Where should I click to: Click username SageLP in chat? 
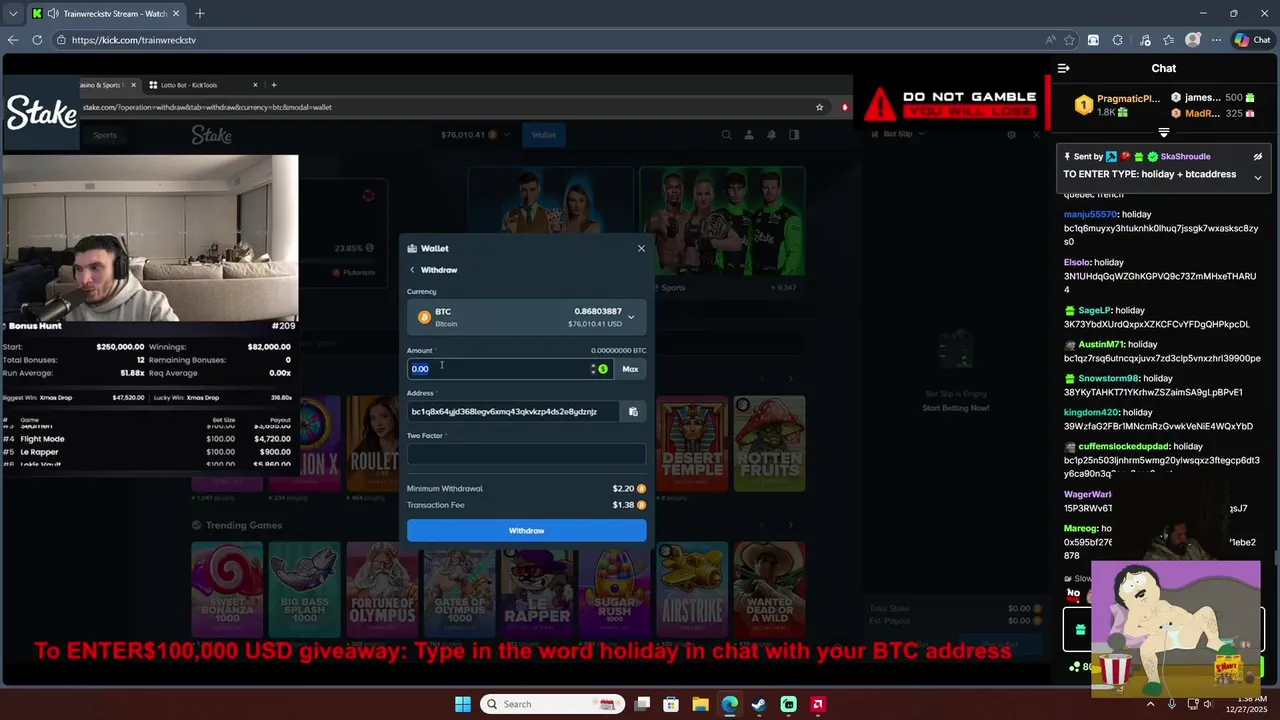tap(1095, 310)
